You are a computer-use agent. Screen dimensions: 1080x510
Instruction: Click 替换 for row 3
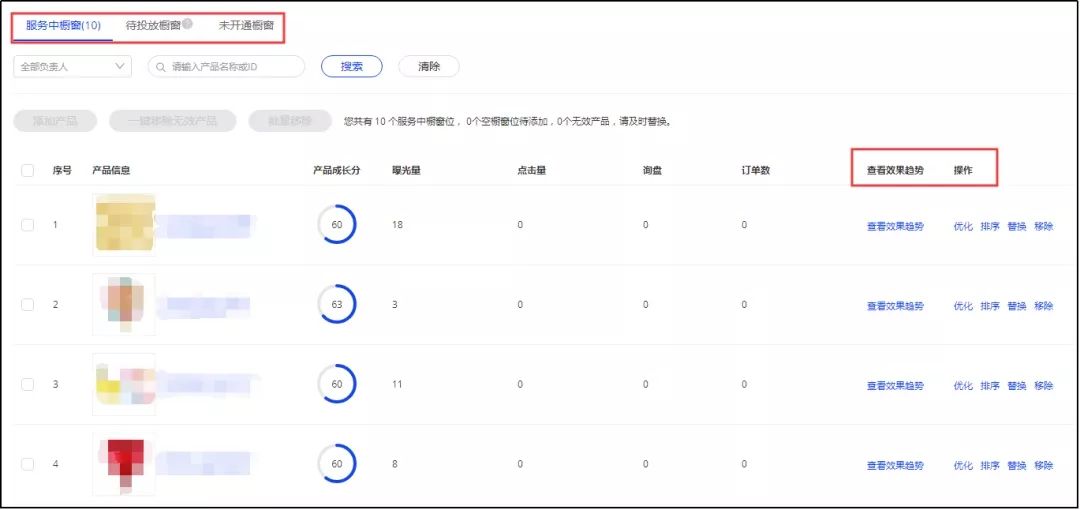(1017, 386)
